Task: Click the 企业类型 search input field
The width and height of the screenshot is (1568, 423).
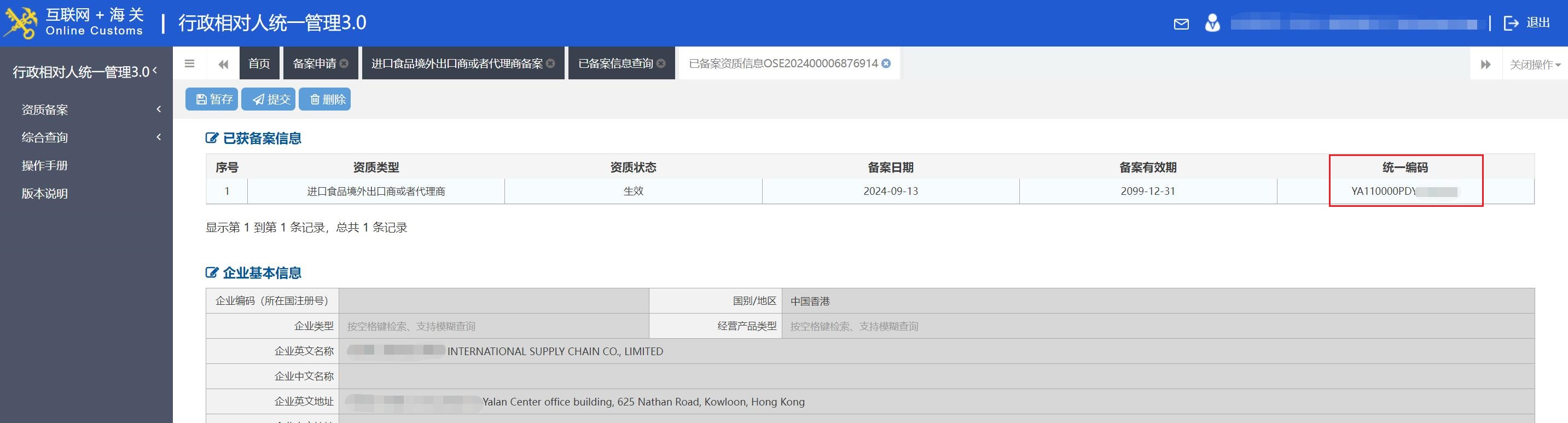Action: tap(493, 326)
